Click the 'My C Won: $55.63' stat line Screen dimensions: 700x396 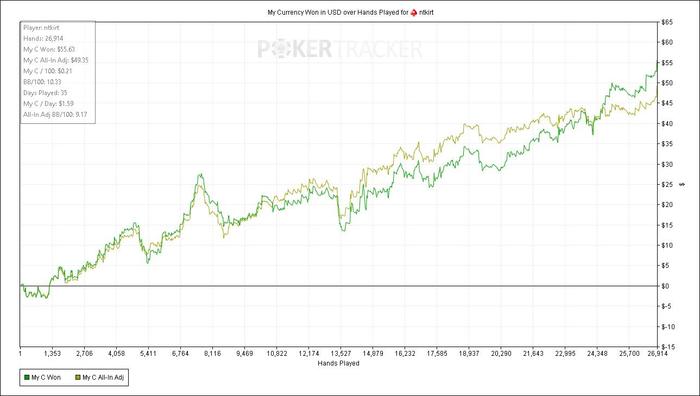click(49, 49)
